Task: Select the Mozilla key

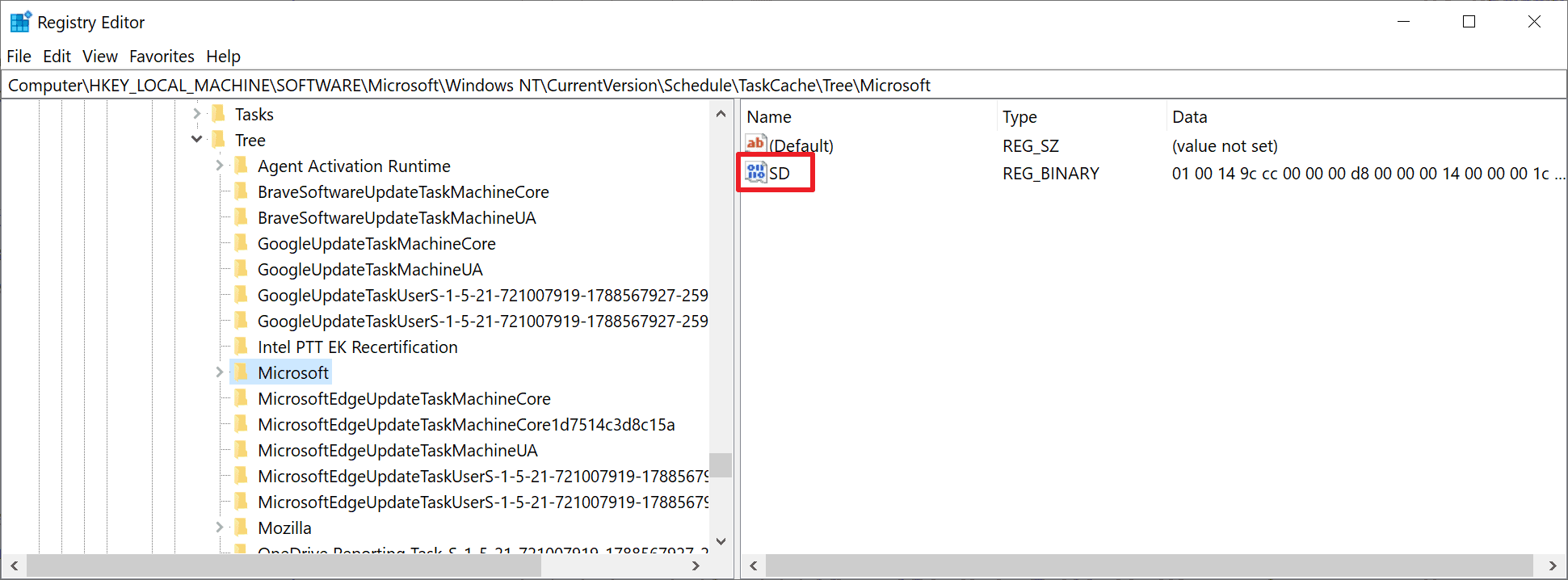Action: click(284, 528)
